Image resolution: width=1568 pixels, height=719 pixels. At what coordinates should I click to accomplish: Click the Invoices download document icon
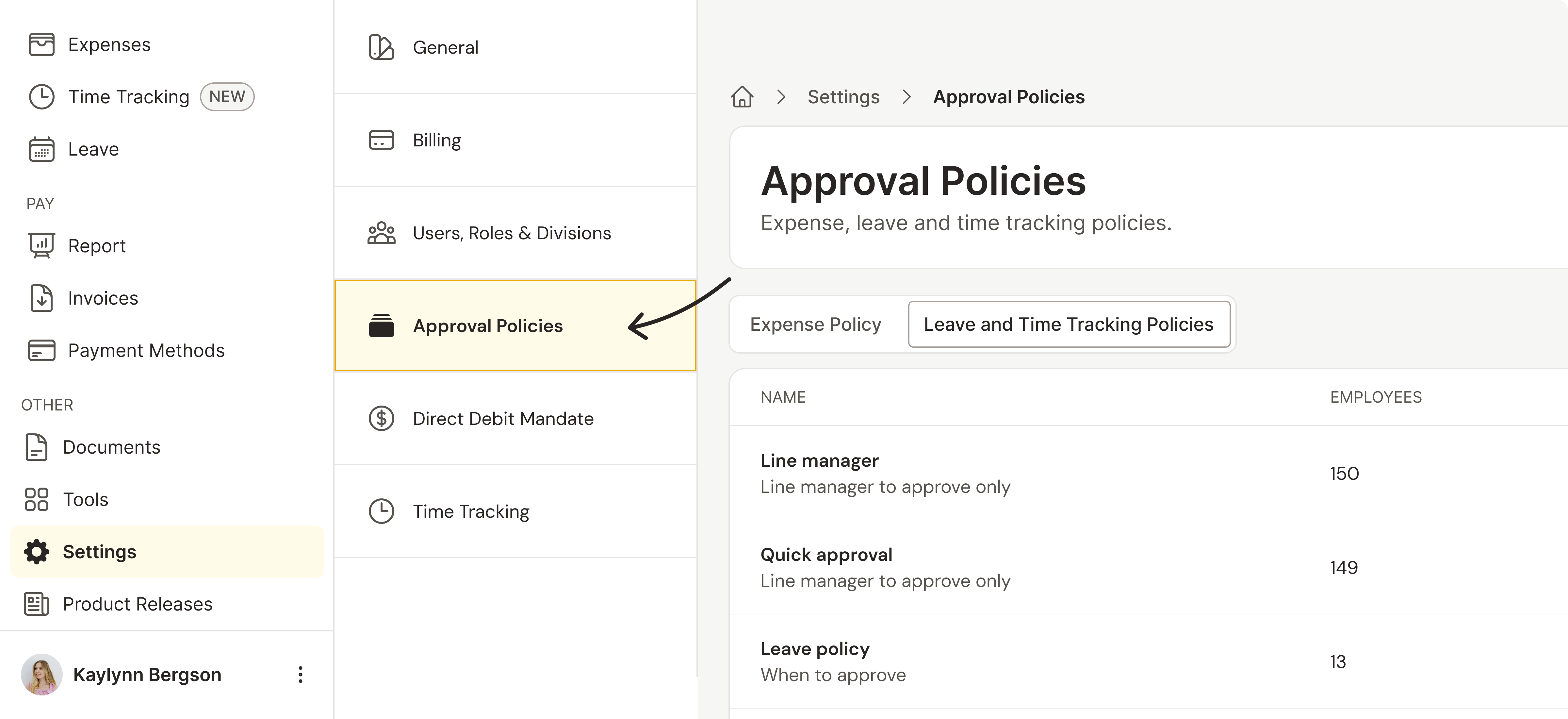pos(41,298)
